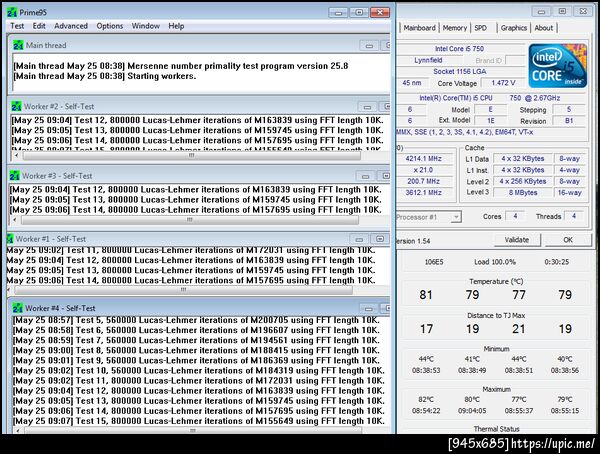Screen dimensions: 600x454
Task: Click Worker #1 Test 11 M172031 log line
Action: (191, 250)
